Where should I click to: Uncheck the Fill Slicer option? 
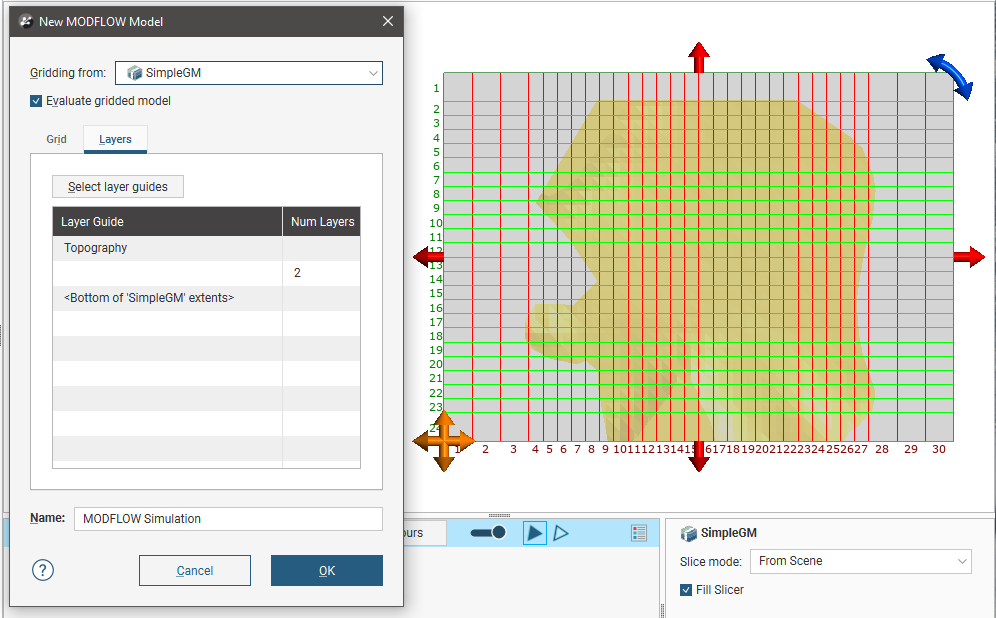click(684, 589)
